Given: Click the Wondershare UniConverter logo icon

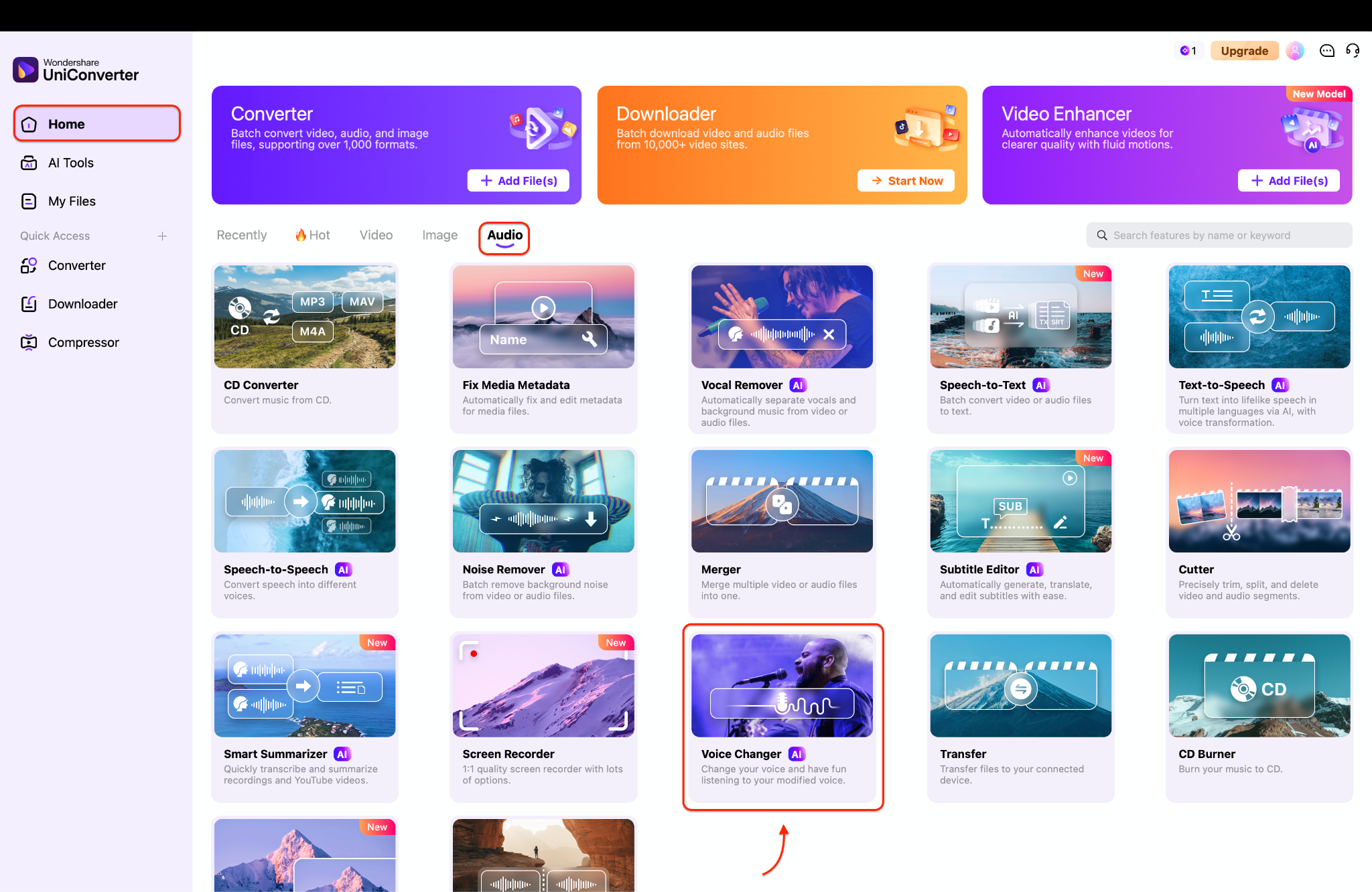Looking at the screenshot, I should coord(25,70).
